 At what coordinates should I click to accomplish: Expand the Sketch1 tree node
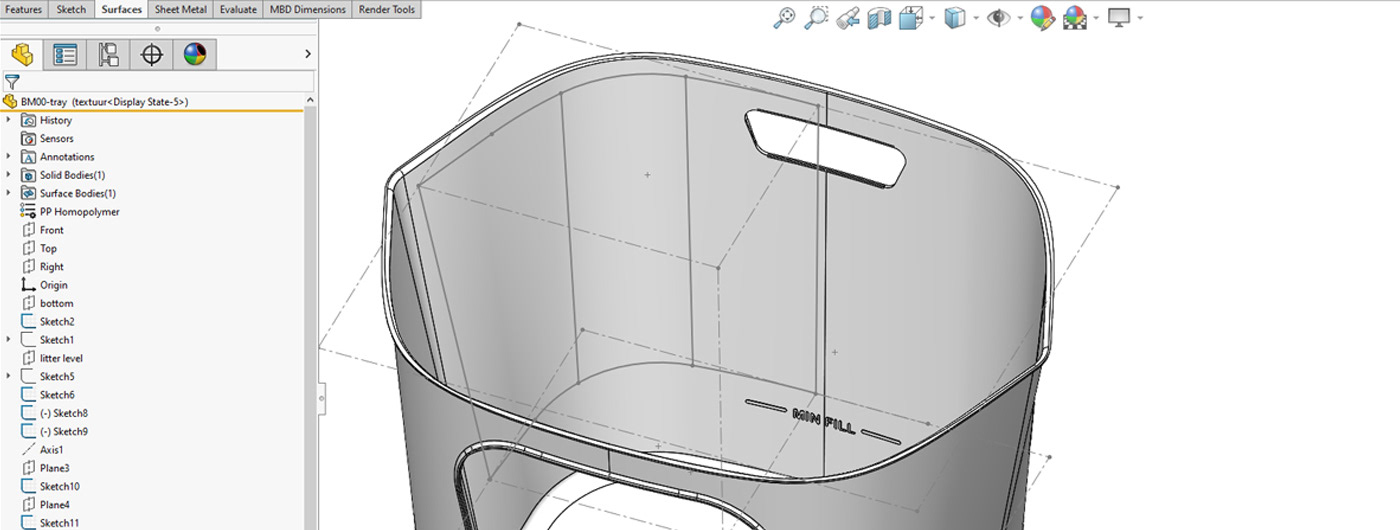9,340
